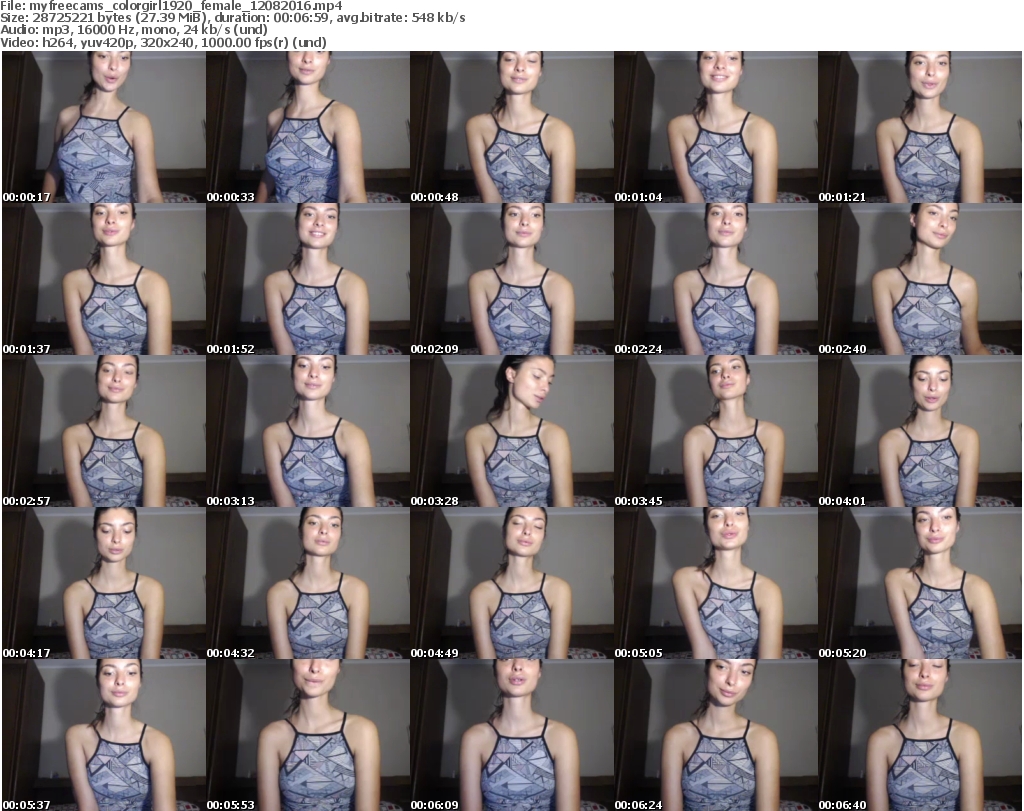Select the thumbnail frame stamped 00:03:45
1024x811 pixels.
tap(716, 431)
